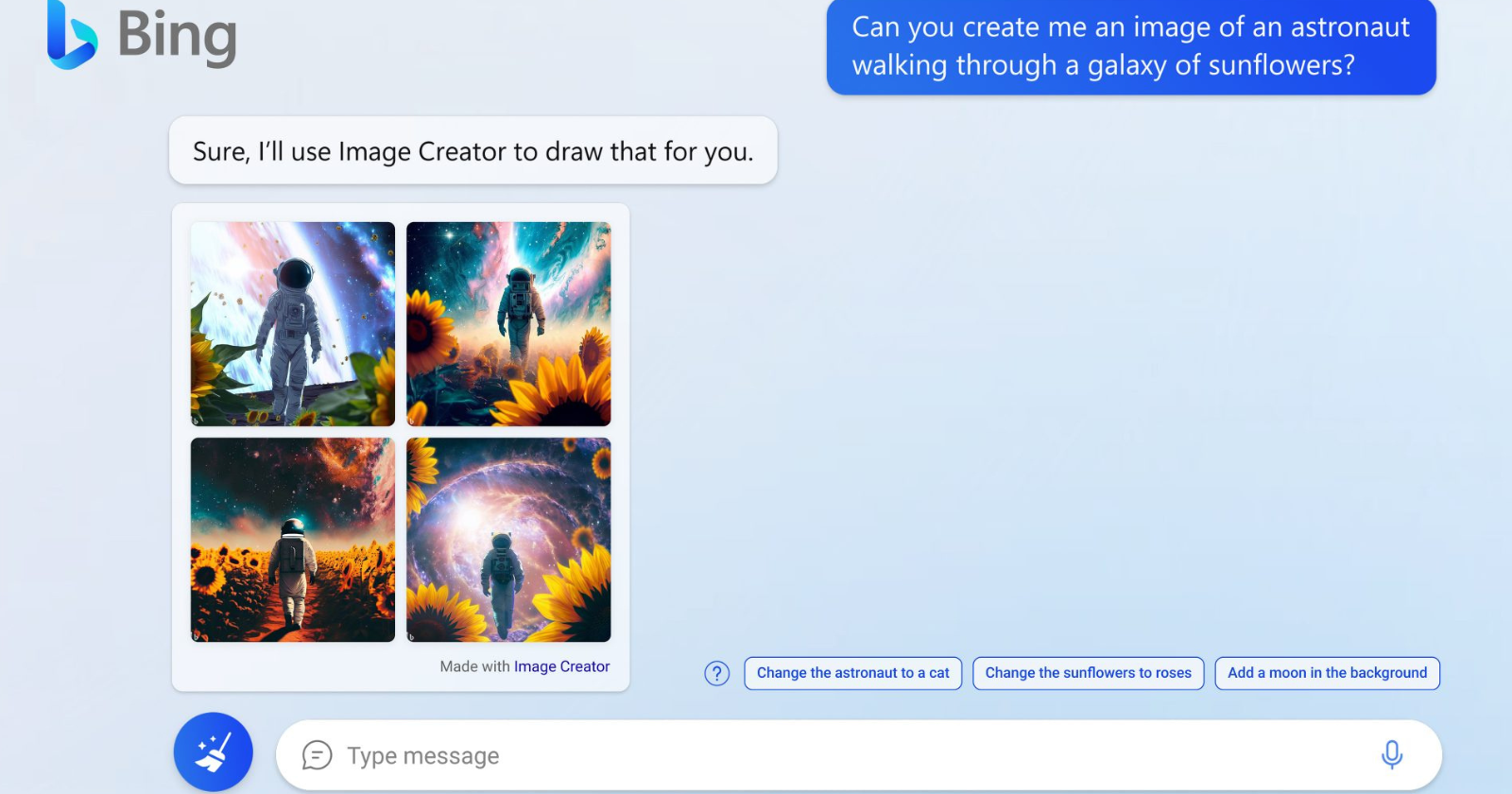The image size is (1512, 794).
Task: Select 'Change the sunflowers to roses' suggestion
Action: pyautogui.click(x=1089, y=673)
